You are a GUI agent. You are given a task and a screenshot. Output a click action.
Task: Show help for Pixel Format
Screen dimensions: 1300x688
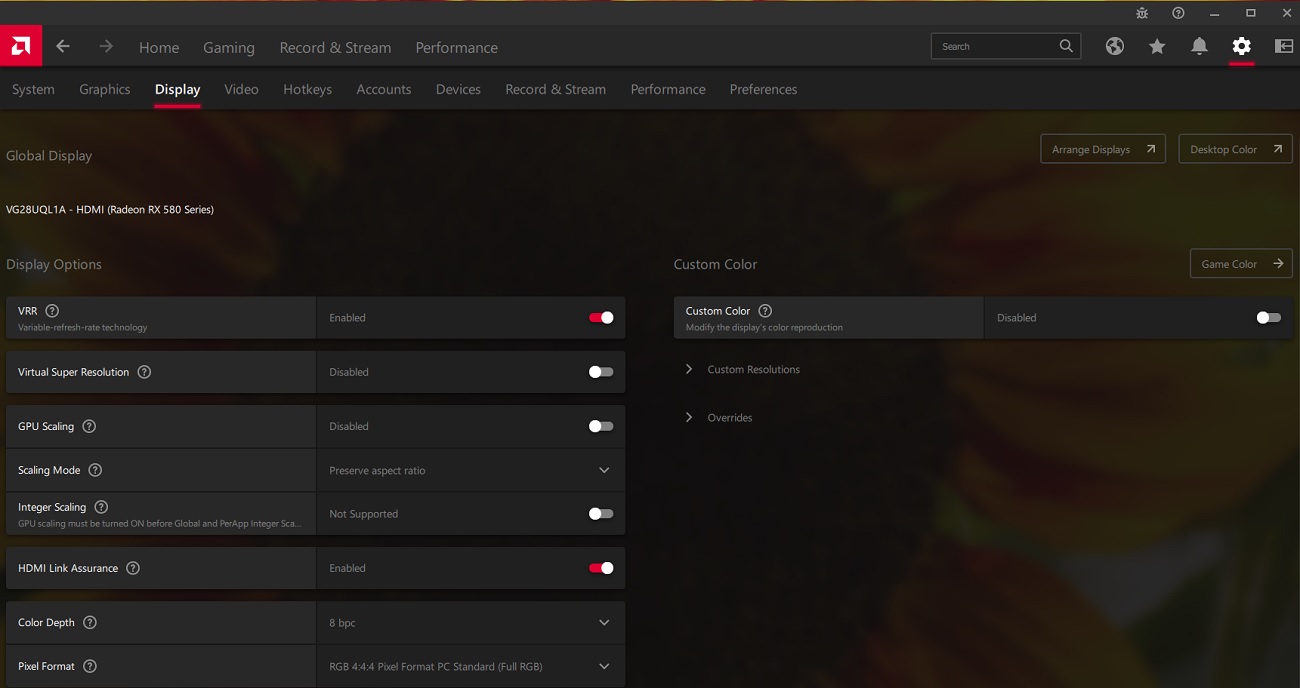(x=90, y=666)
